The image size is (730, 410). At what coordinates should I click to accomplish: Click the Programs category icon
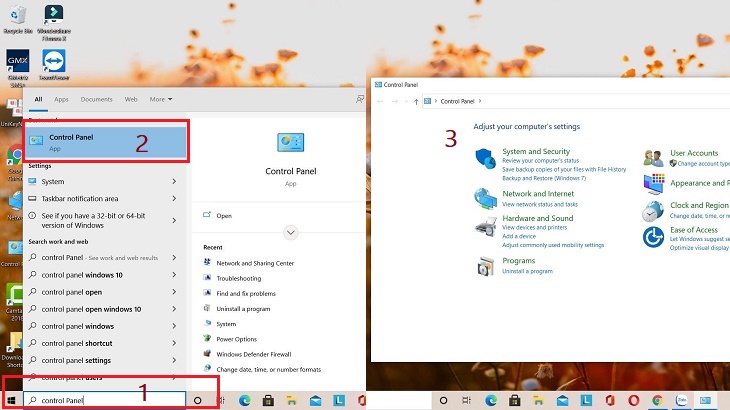coord(486,266)
